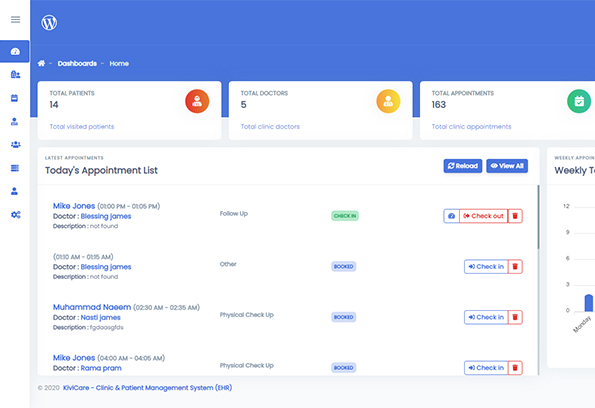Check in Muhammad Naeem appointment
This screenshot has height=408, width=595.
tap(486, 317)
